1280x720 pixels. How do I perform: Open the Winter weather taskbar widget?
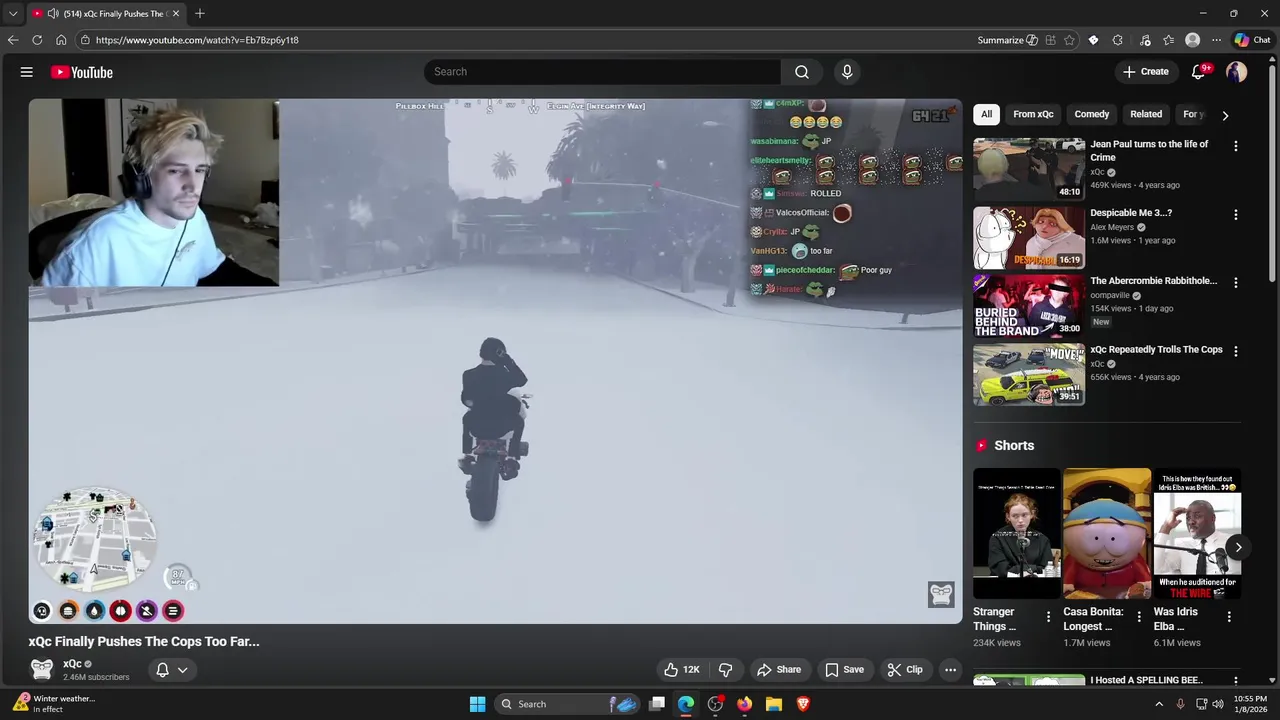click(x=53, y=704)
